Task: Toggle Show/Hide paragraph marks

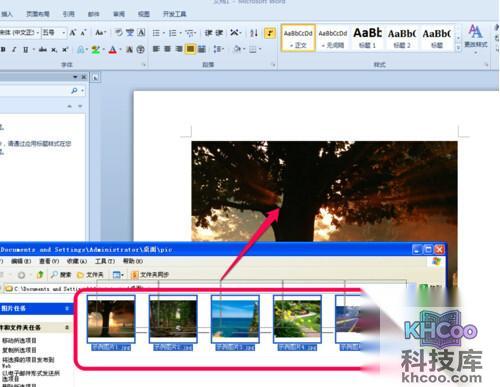Action: [270, 33]
